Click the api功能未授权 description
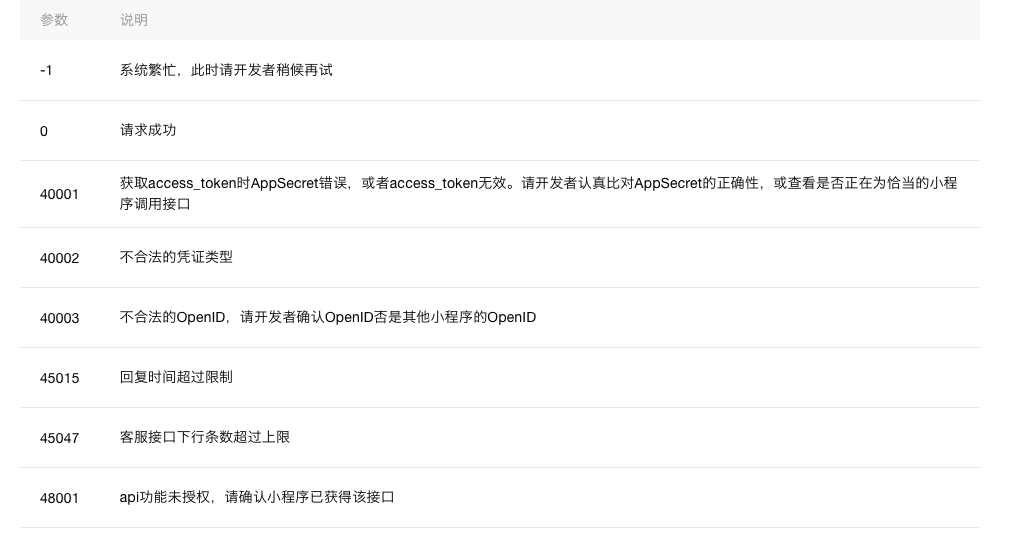The width and height of the screenshot is (1026, 560). click(257, 497)
